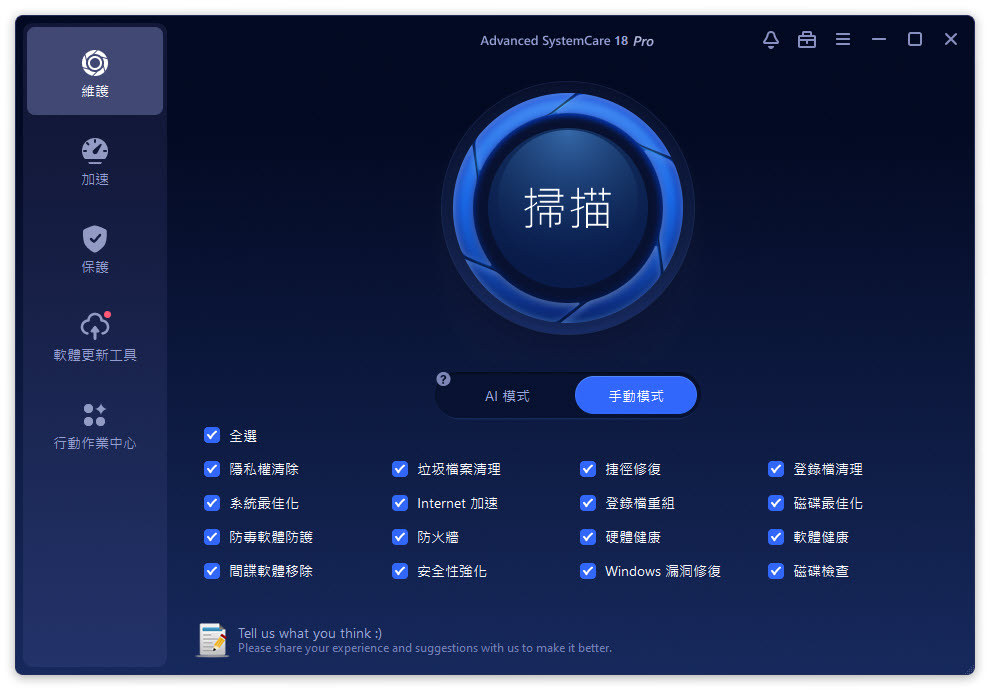The height and width of the screenshot is (690, 990).
Task: Open the 保護 protection shield section
Action: 95,249
